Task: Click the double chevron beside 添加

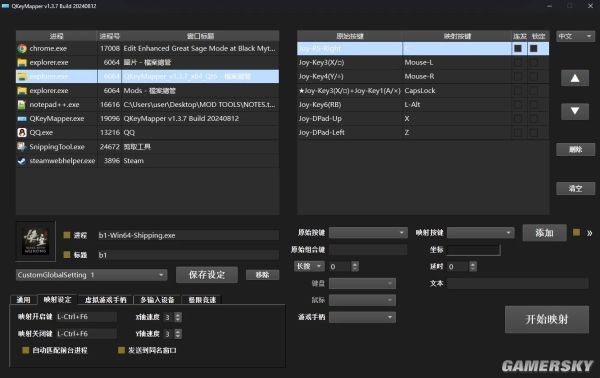Action: [589, 233]
